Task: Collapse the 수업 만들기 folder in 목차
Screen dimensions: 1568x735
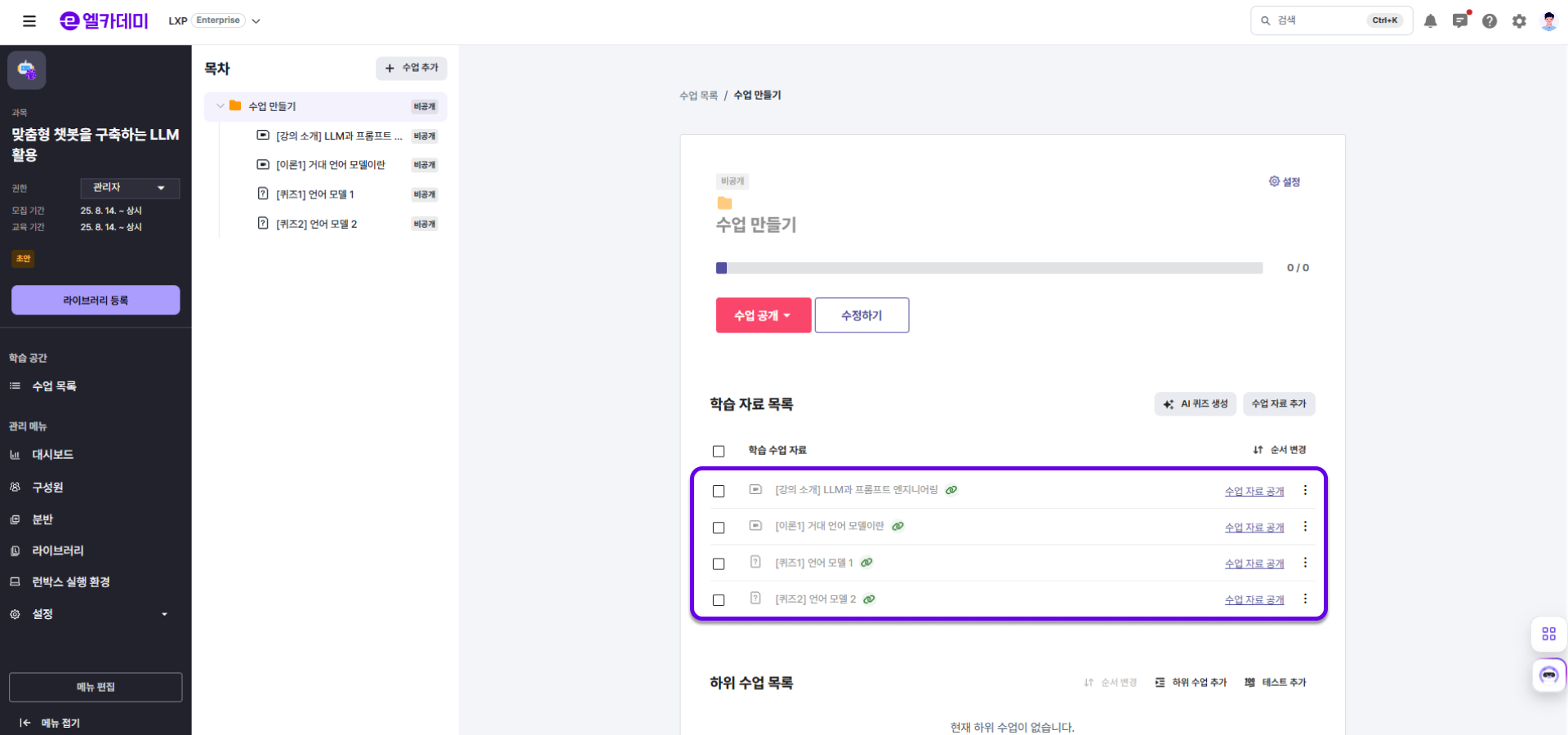Action: [x=220, y=106]
